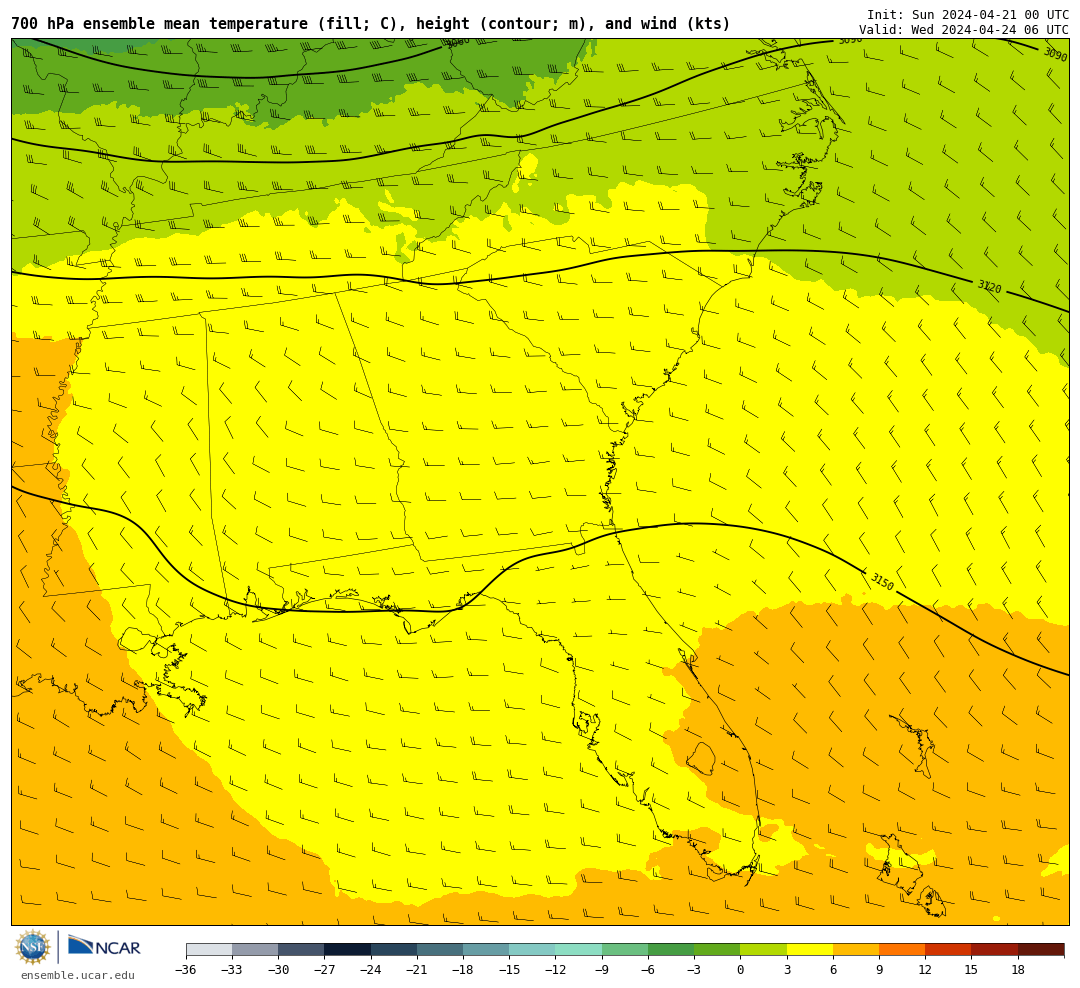Click the -27 colorbar tick label
The height and width of the screenshot is (988, 1080).
point(324,970)
